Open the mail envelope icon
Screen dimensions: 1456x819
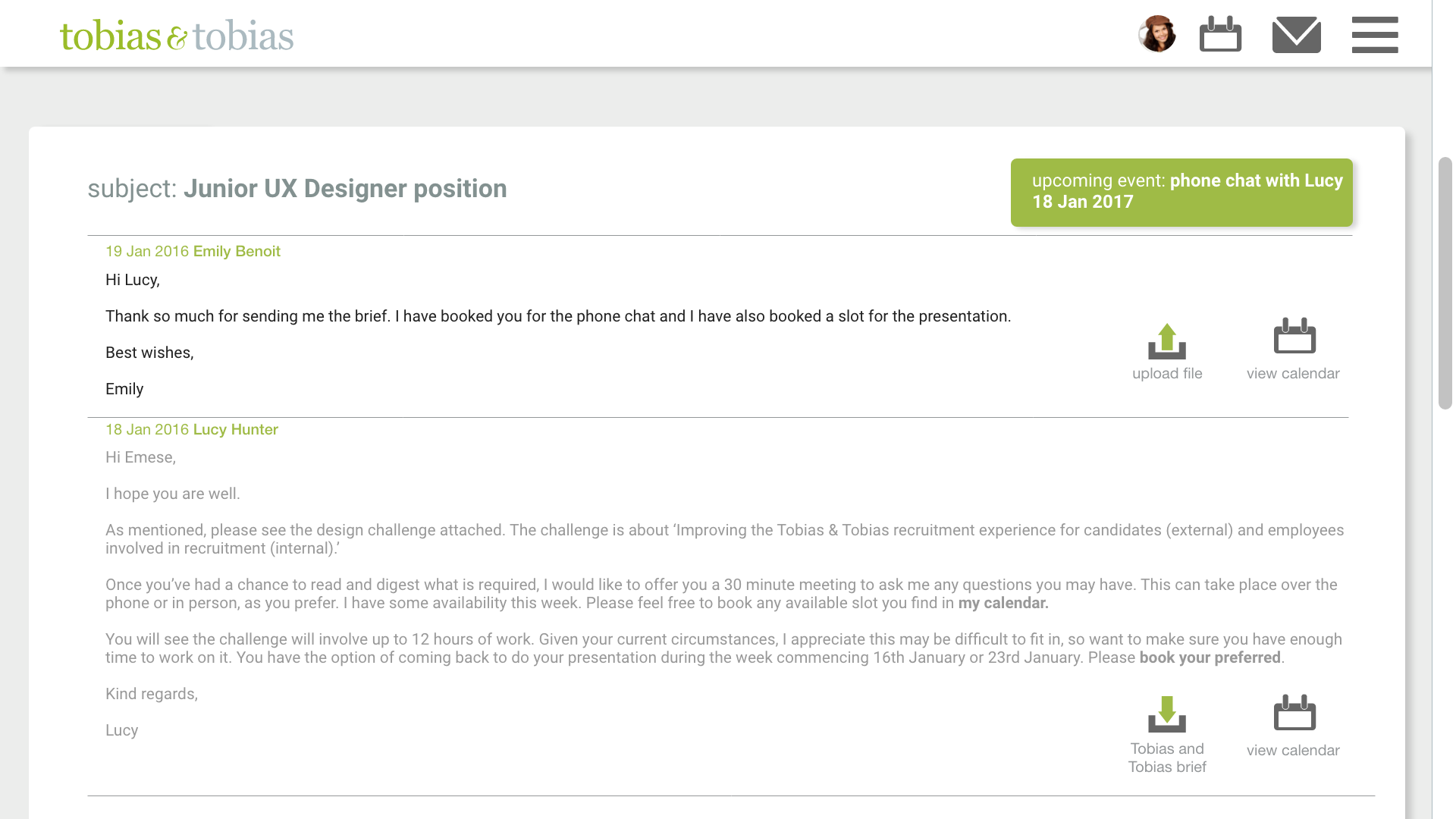tap(1296, 35)
